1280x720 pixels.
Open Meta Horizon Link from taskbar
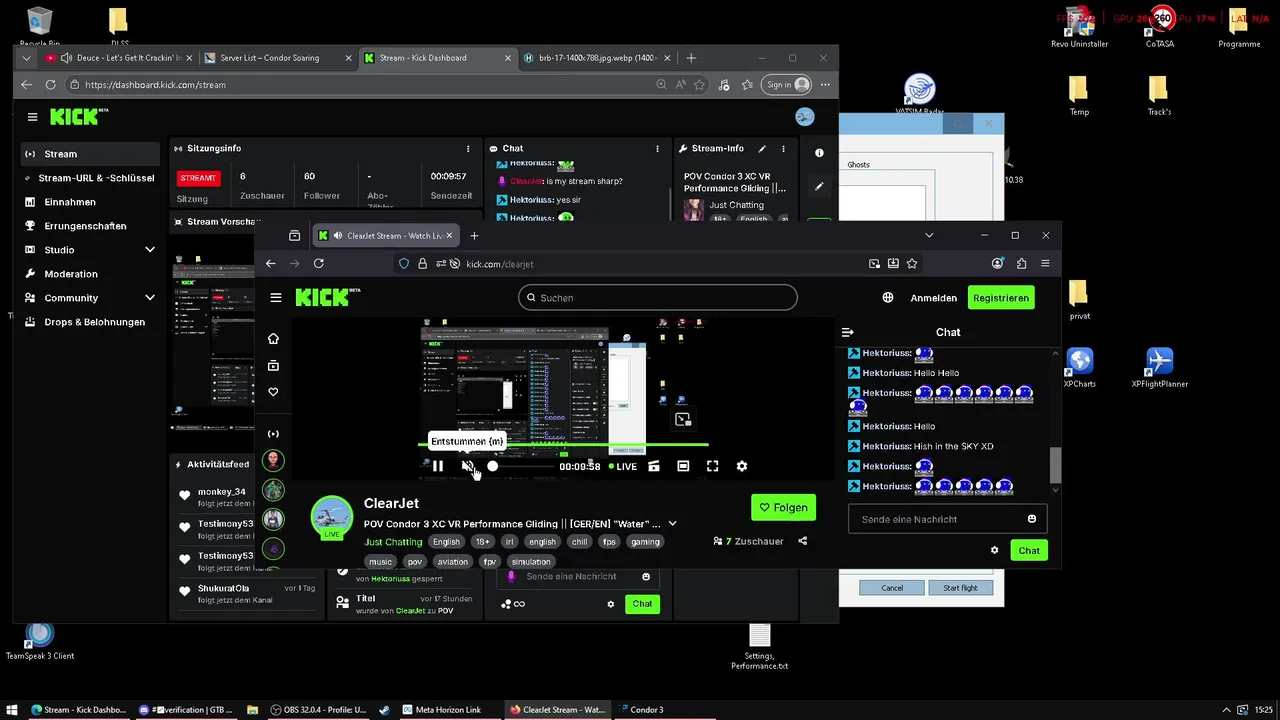point(442,710)
